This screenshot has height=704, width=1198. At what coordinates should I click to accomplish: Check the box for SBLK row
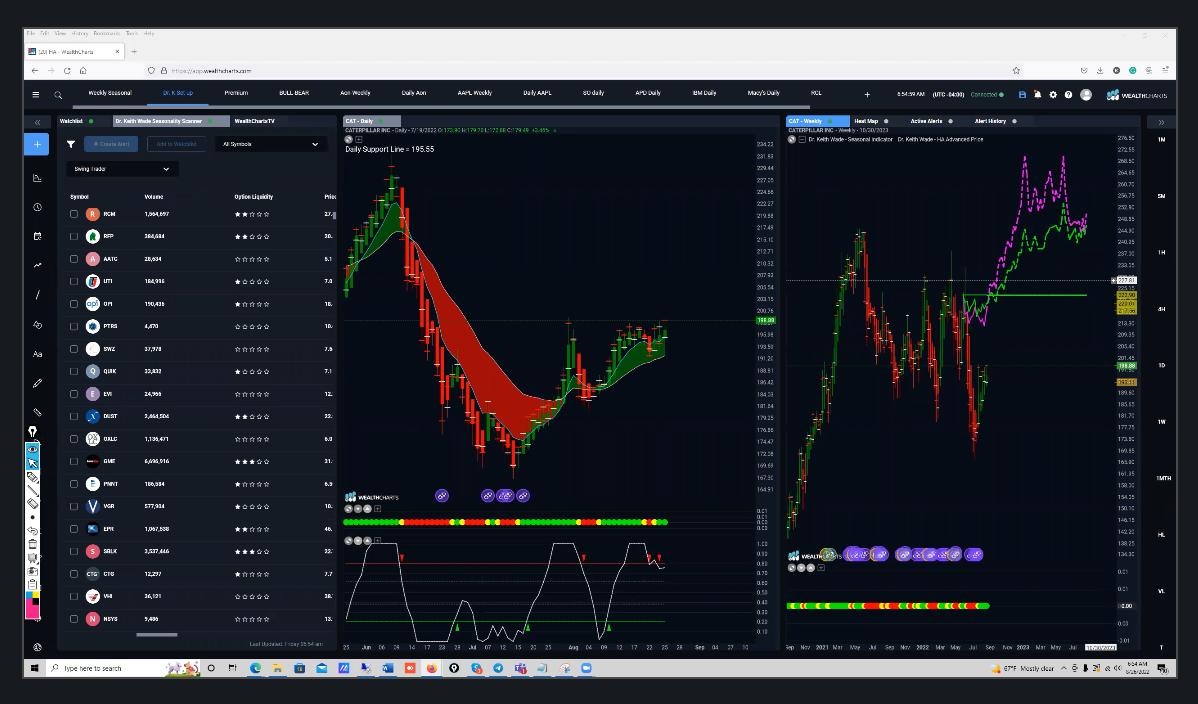tap(74, 551)
